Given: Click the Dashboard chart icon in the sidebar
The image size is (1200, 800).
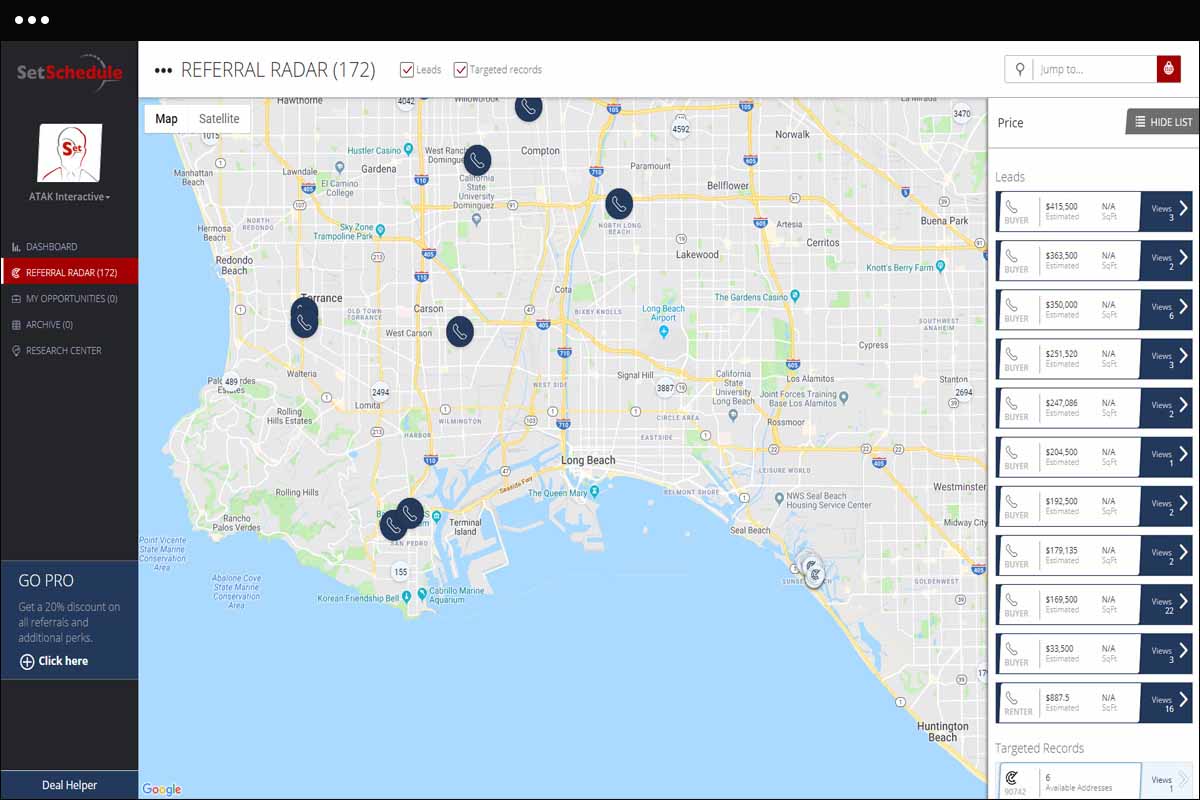Looking at the screenshot, I should pos(16,247).
